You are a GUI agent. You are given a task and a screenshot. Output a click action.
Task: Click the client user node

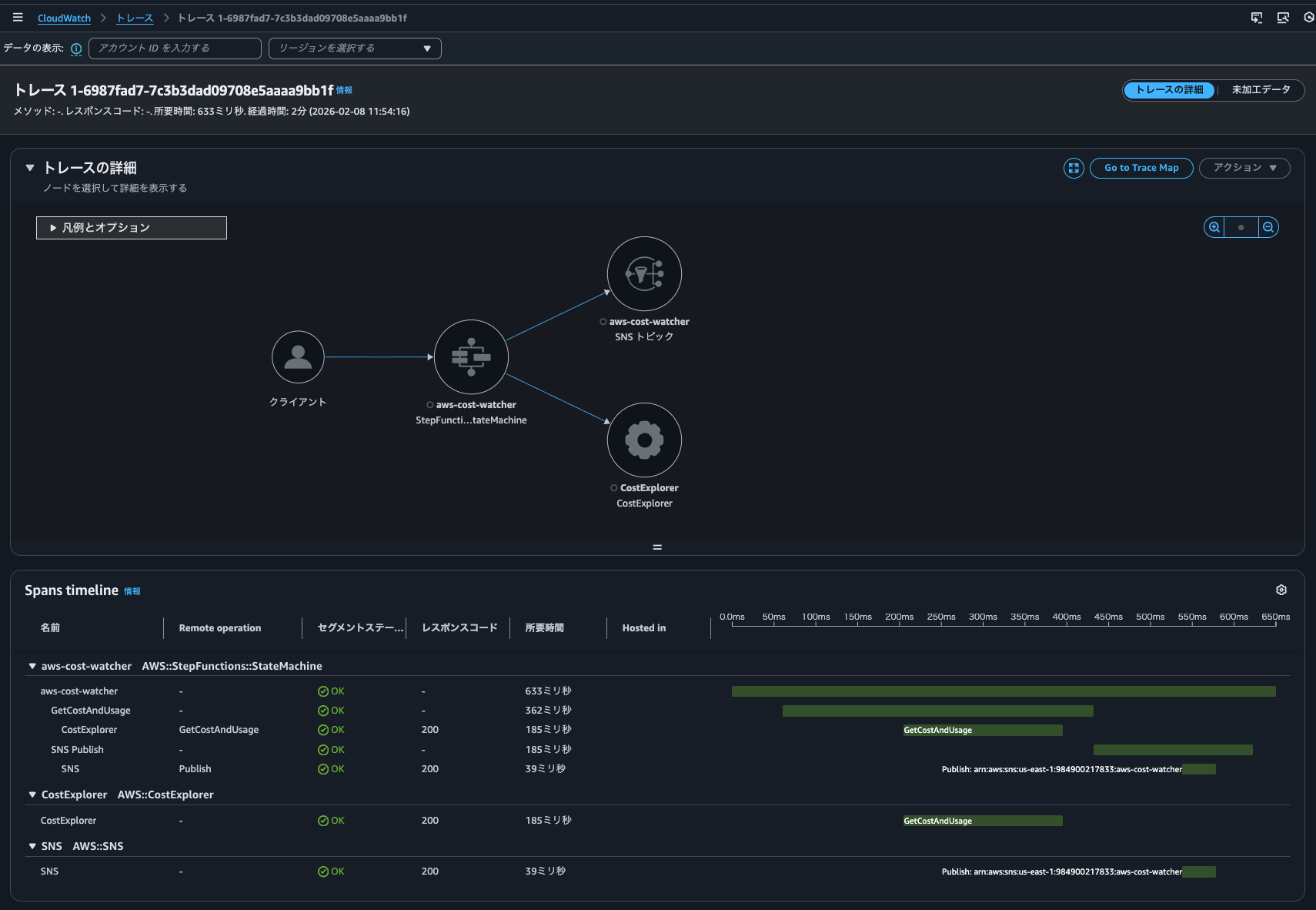(x=298, y=357)
